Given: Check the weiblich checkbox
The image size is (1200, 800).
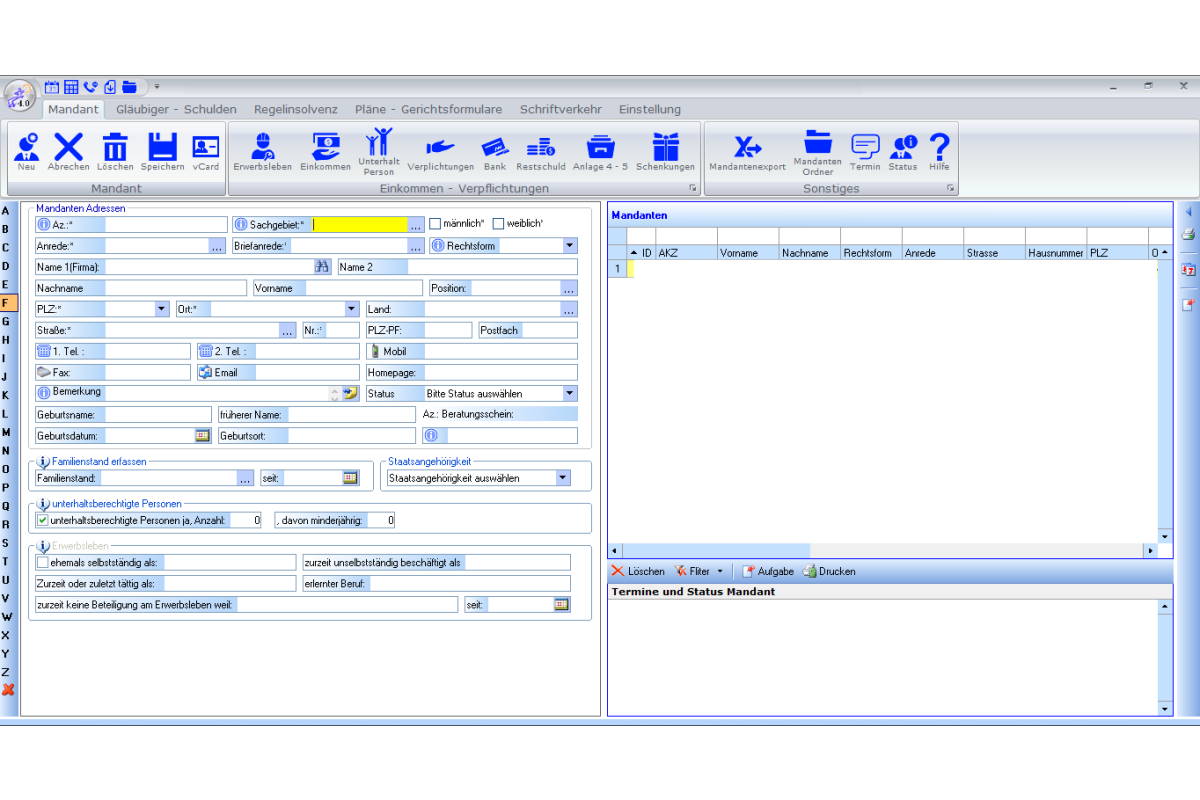Looking at the screenshot, I should [498, 224].
